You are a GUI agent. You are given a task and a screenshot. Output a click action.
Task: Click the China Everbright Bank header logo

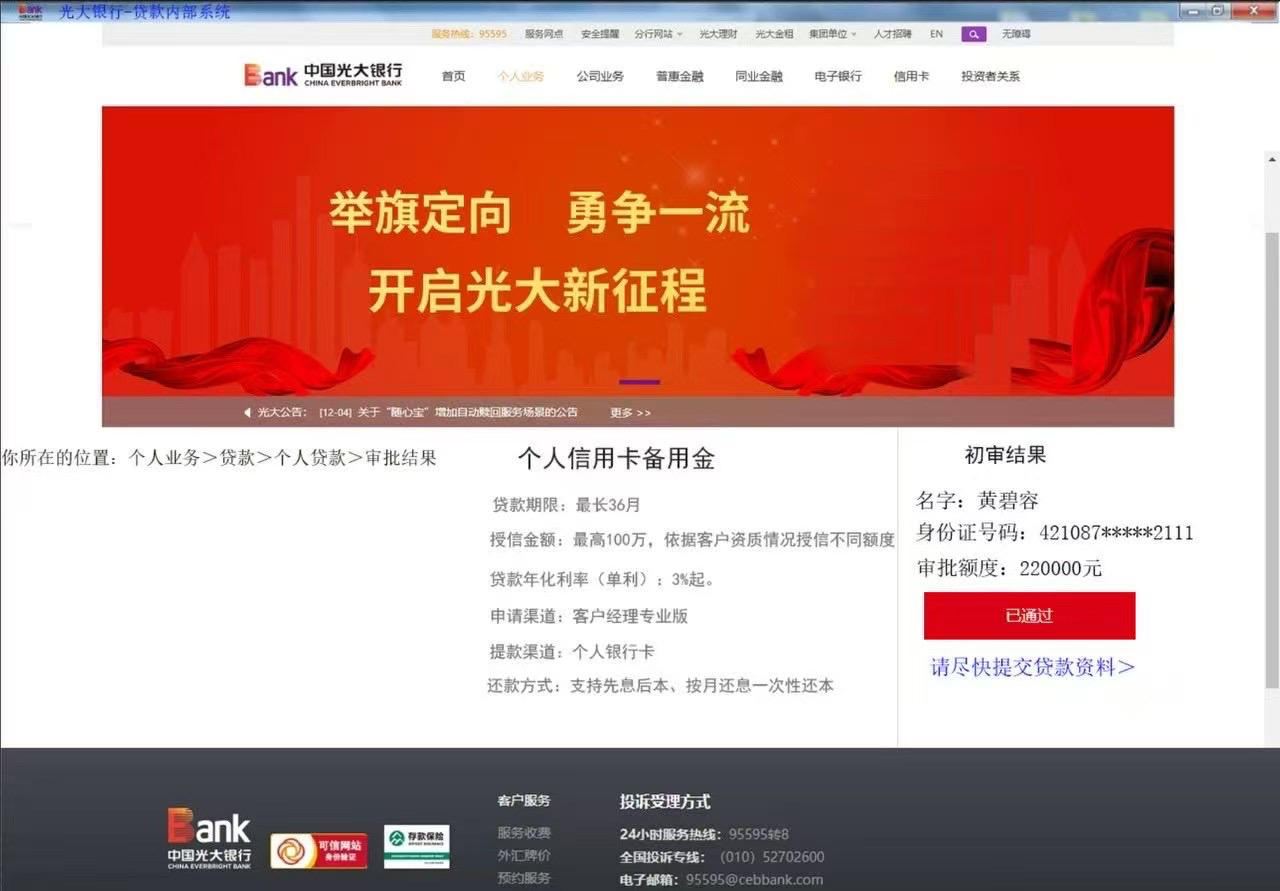tap(323, 74)
